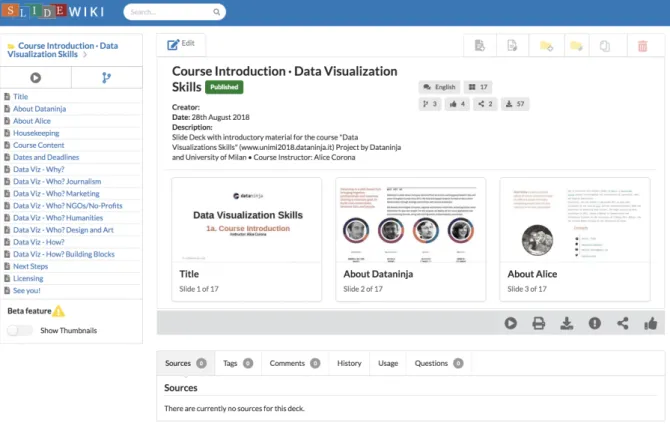This screenshot has width=670, height=426.
Task: Share the deck via share icon
Action: pos(623,323)
